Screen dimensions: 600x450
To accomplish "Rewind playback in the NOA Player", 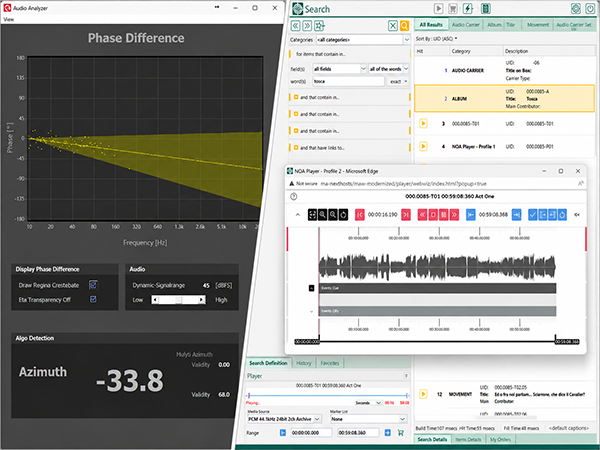I will click(422, 215).
